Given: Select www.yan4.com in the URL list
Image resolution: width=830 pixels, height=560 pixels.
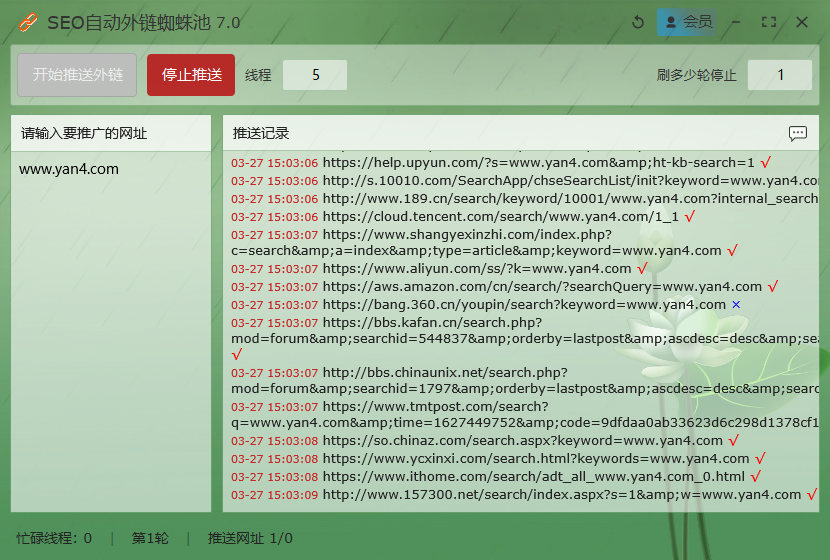Looking at the screenshot, I should [x=69, y=169].
